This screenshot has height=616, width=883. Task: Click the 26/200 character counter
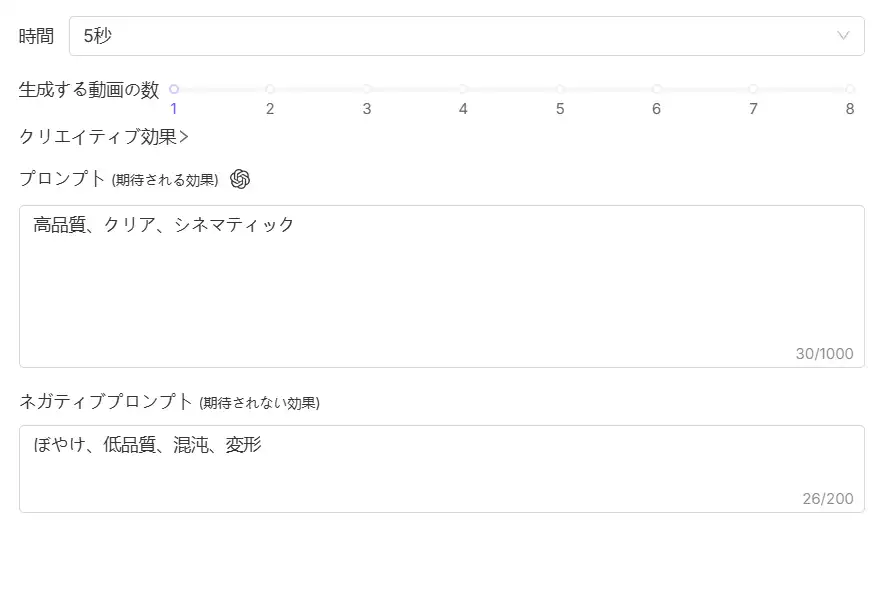coord(827,498)
